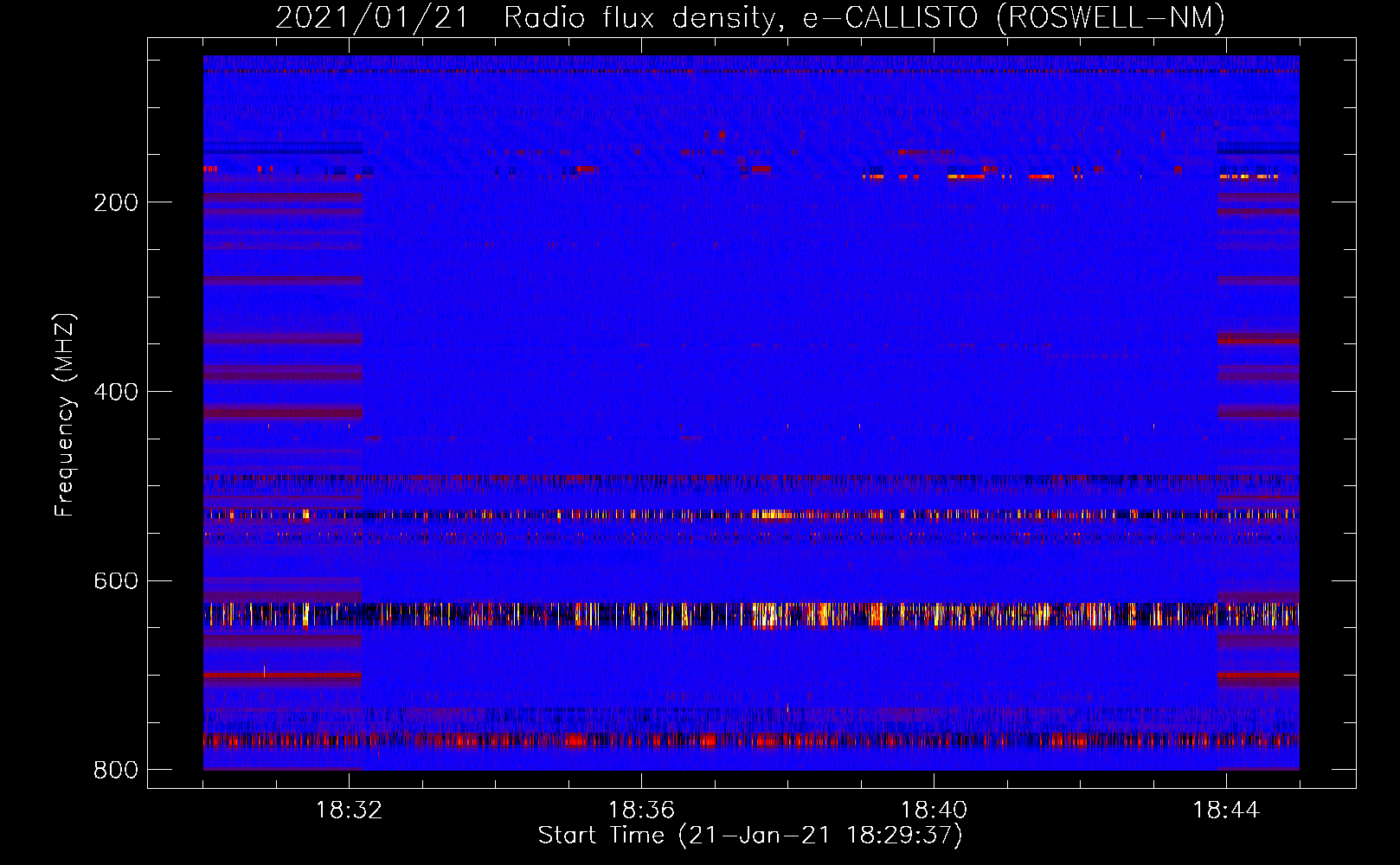This screenshot has width=1400, height=865.
Task: Click the 18:36 time tick label
Action: click(x=641, y=810)
